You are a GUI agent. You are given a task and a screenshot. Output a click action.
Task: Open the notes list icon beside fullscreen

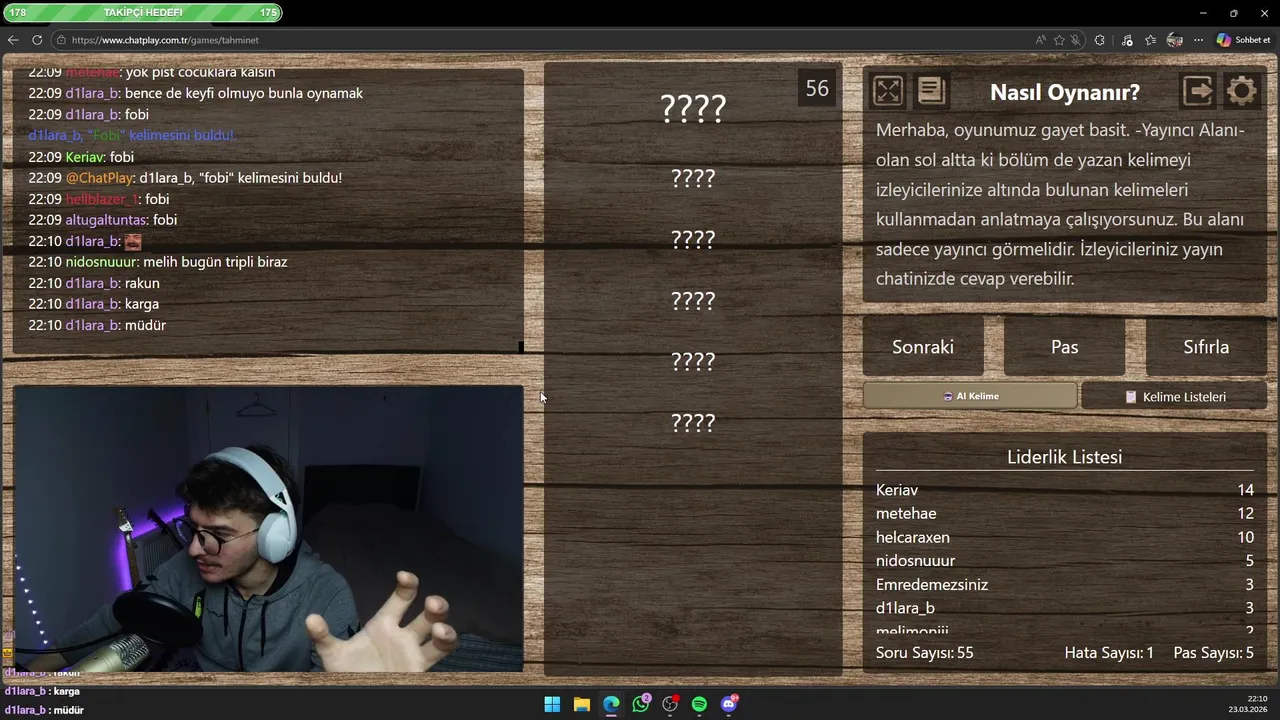pos(931,91)
